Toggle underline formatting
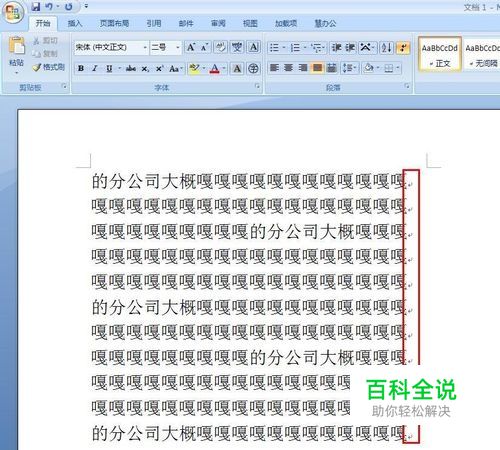The height and width of the screenshot is (450, 500). 109,68
